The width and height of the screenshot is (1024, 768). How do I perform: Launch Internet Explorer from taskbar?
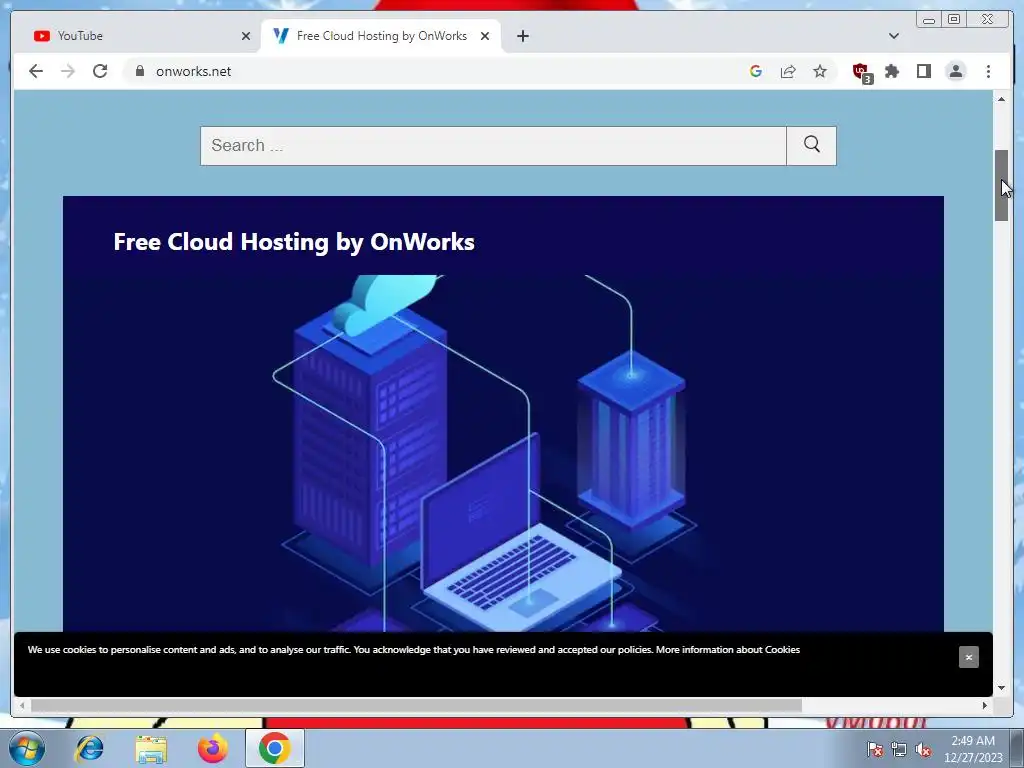[x=89, y=748]
